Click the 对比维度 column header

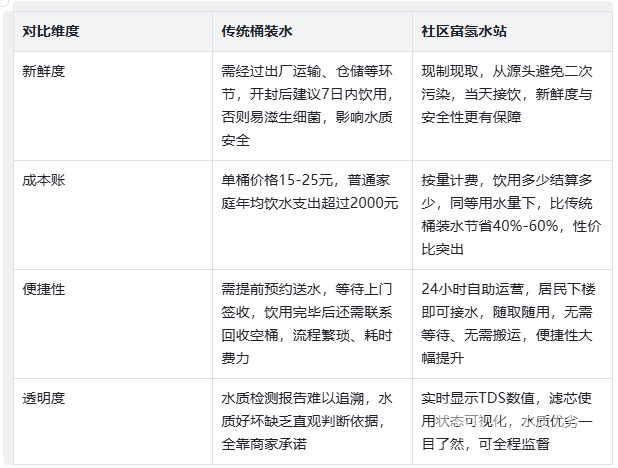point(51,32)
